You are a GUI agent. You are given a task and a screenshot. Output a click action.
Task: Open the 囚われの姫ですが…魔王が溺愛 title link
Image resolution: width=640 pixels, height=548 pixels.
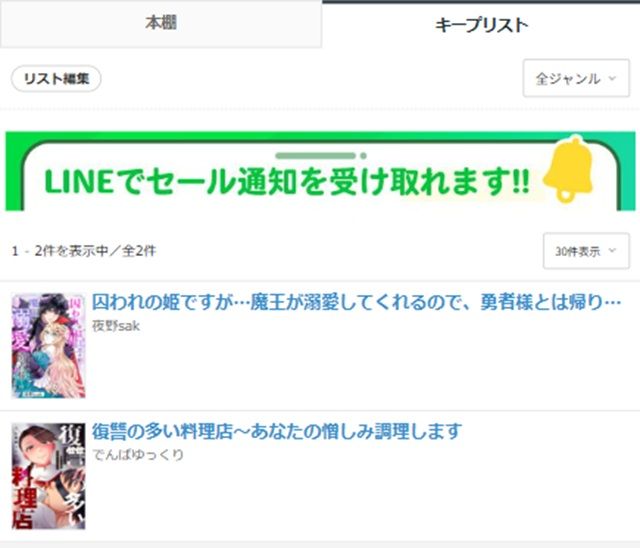(356, 301)
